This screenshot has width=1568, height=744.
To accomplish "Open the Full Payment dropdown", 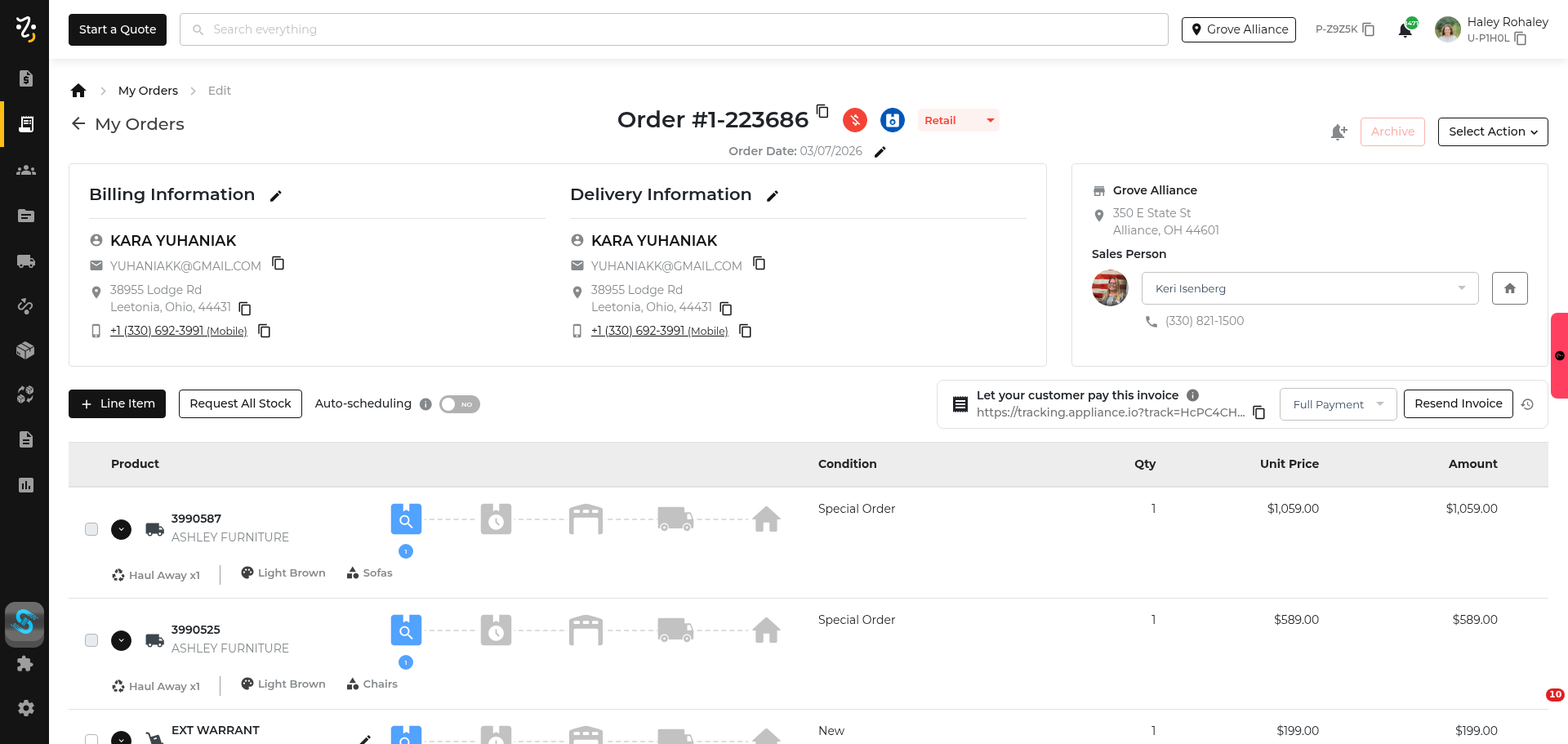I will point(1337,404).
